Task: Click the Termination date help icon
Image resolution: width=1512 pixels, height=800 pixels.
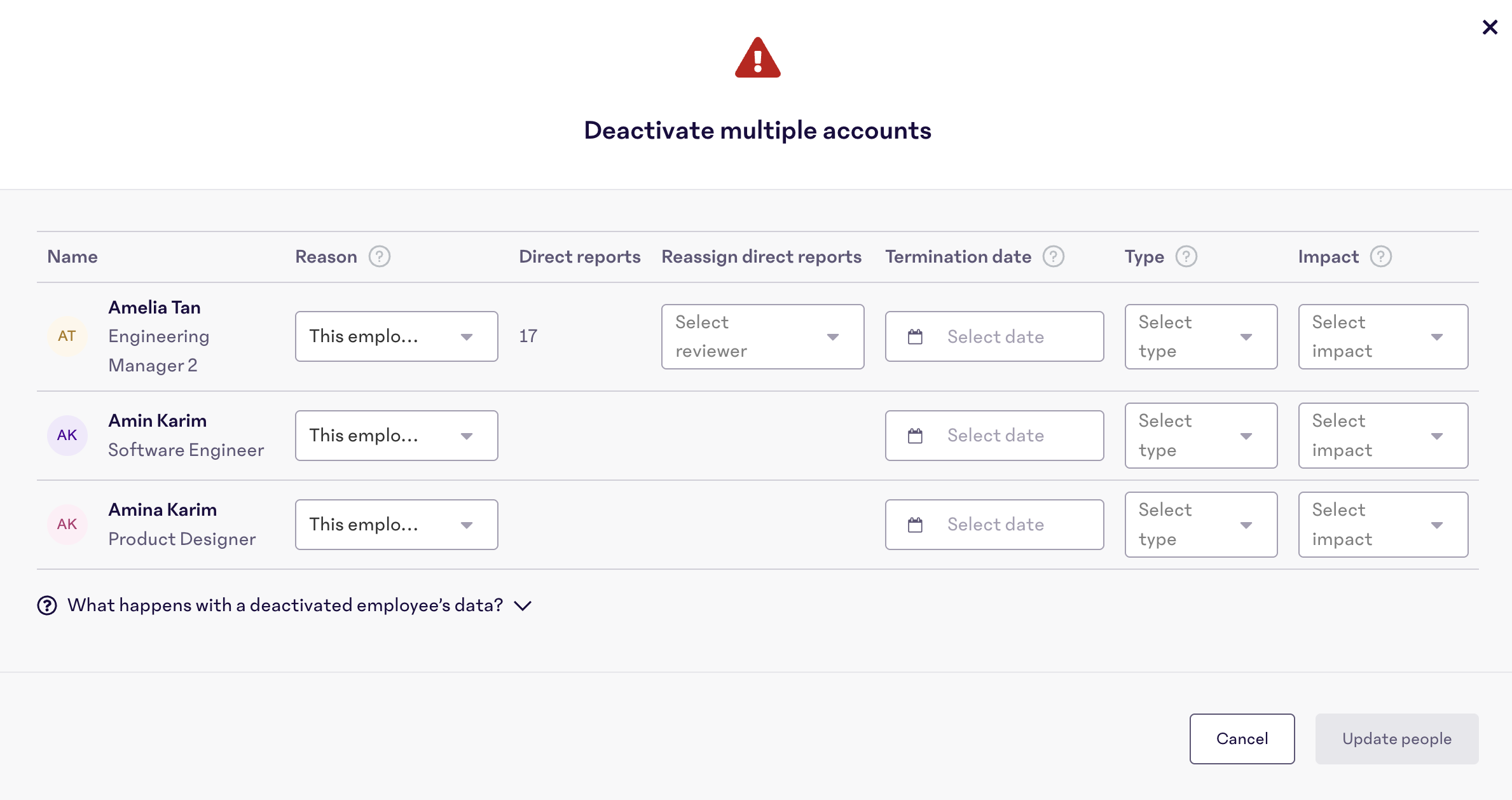Action: (1054, 256)
